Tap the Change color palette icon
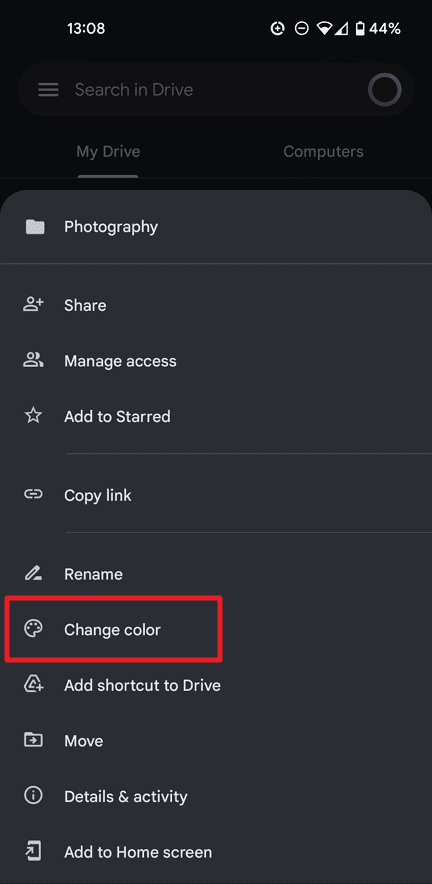 click(x=33, y=629)
